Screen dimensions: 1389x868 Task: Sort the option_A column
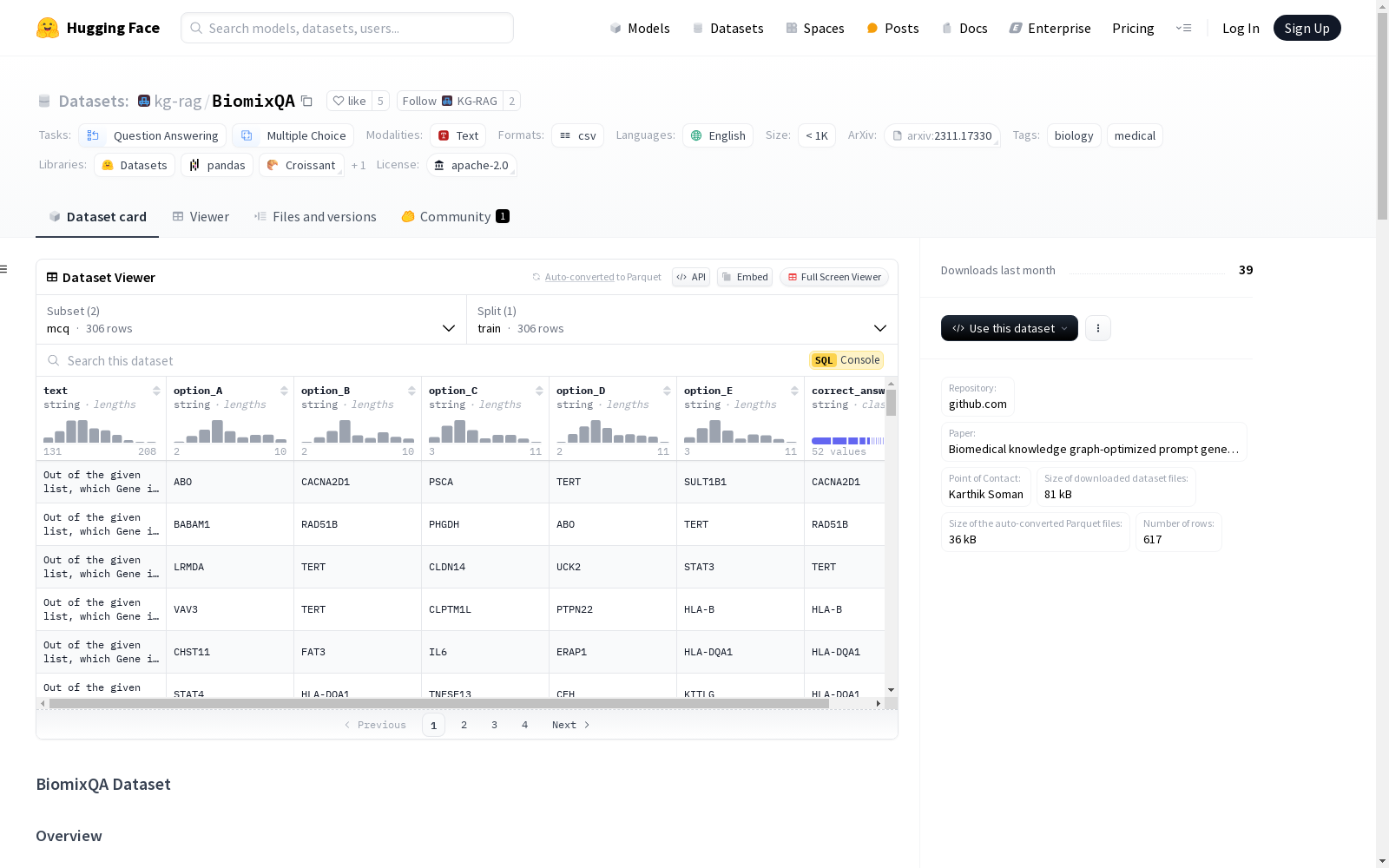tap(284, 391)
